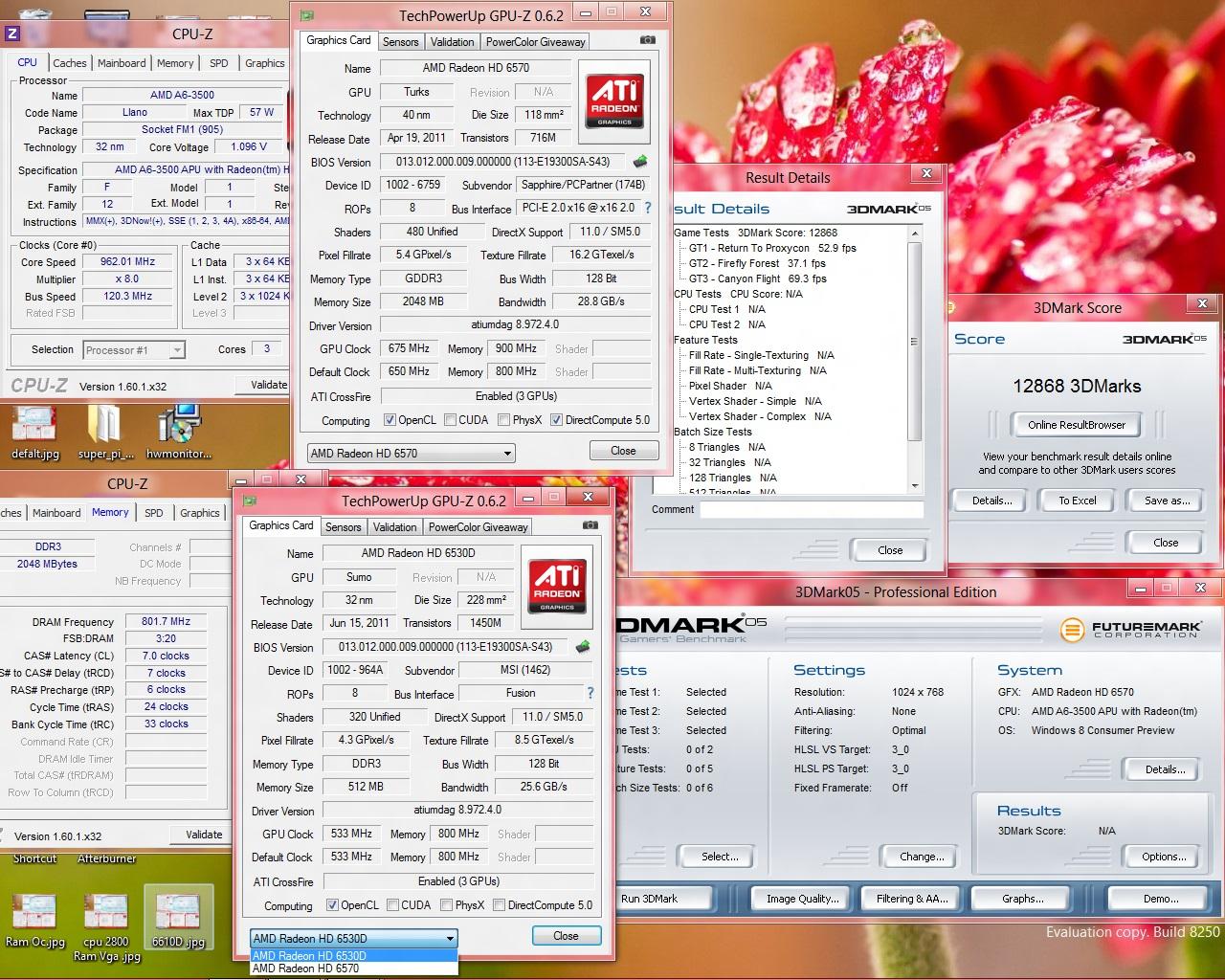Click Filtering & AA... button
Screen dimensions: 1225x980
coord(912,899)
